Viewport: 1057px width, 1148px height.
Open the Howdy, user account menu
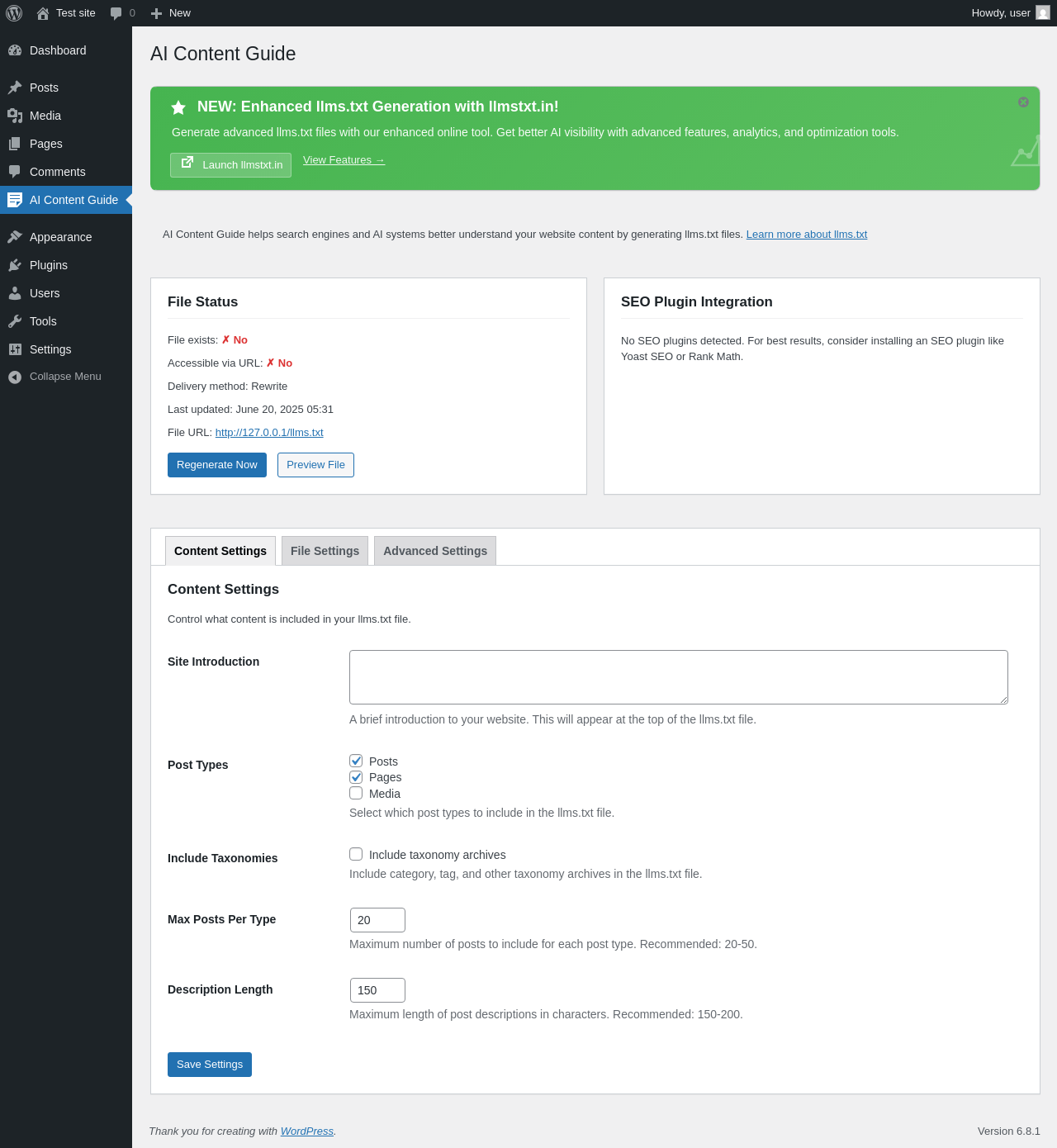[1010, 13]
